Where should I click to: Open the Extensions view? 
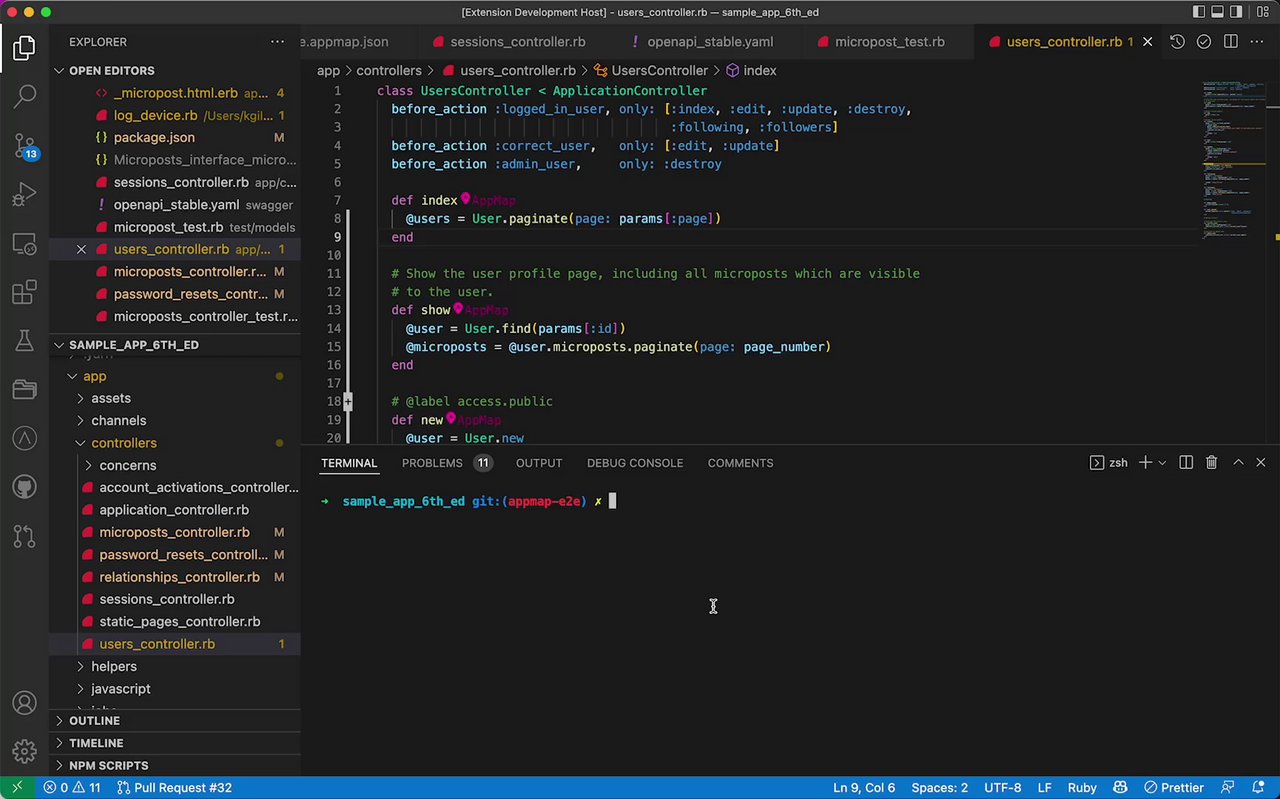25,293
